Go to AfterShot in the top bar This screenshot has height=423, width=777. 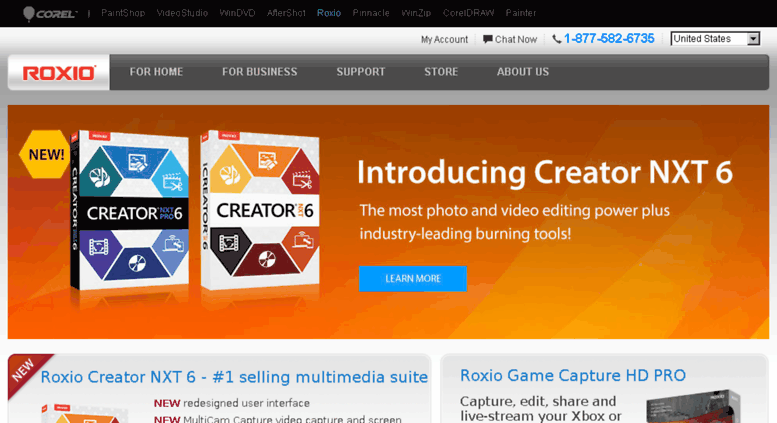point(286,13)
